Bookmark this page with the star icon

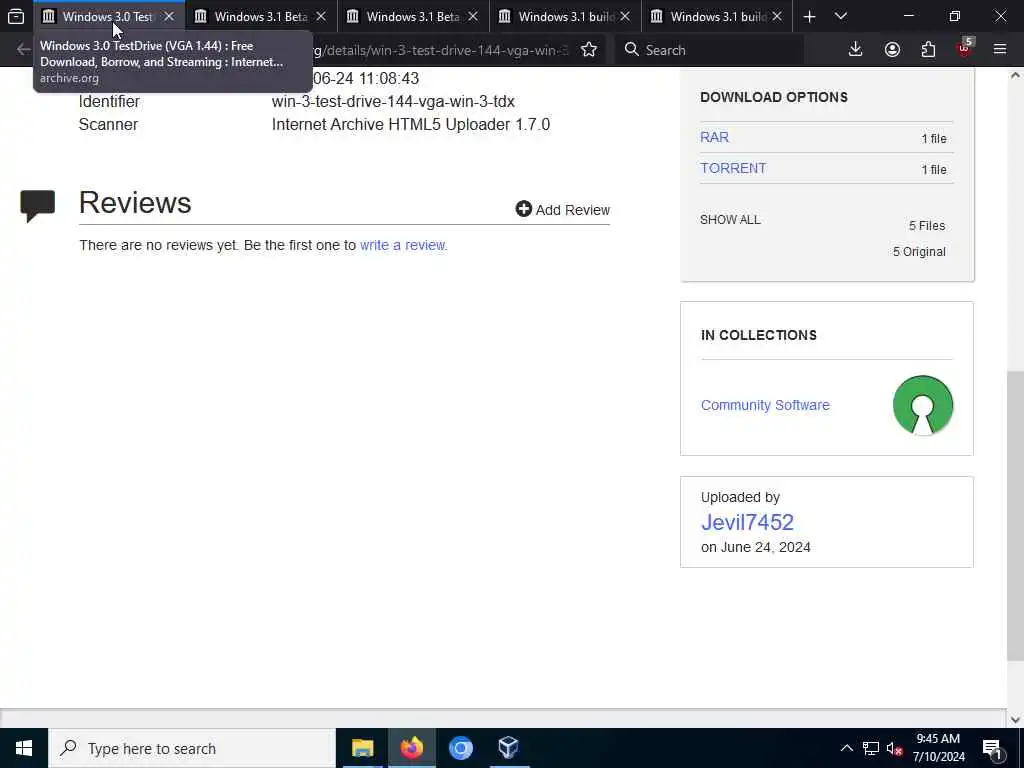click(x=589, y=50)
